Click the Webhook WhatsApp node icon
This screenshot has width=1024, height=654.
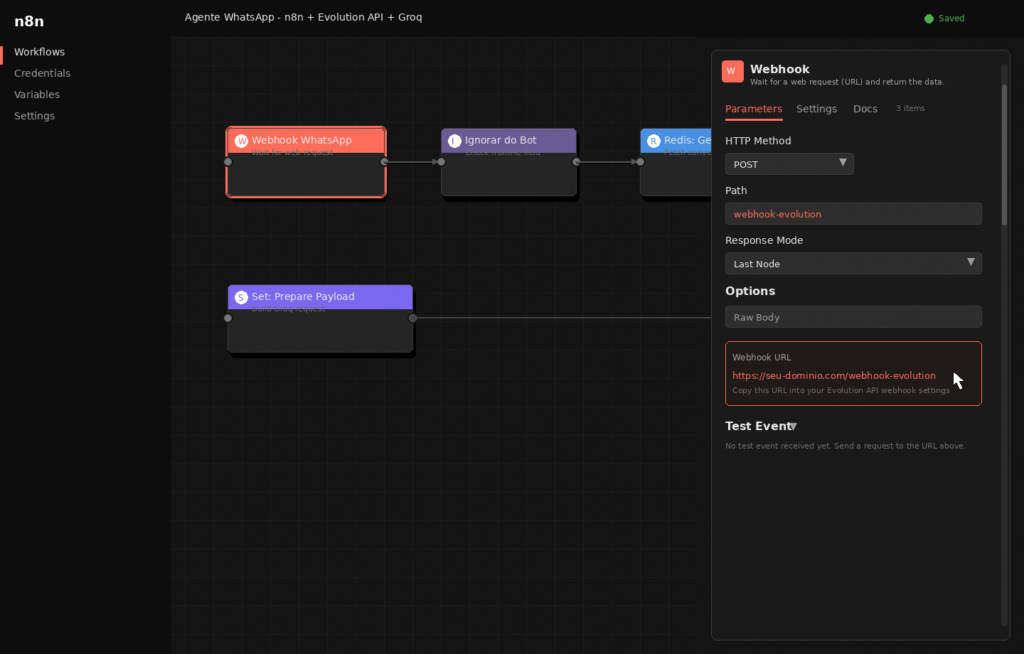coord(241,140)
